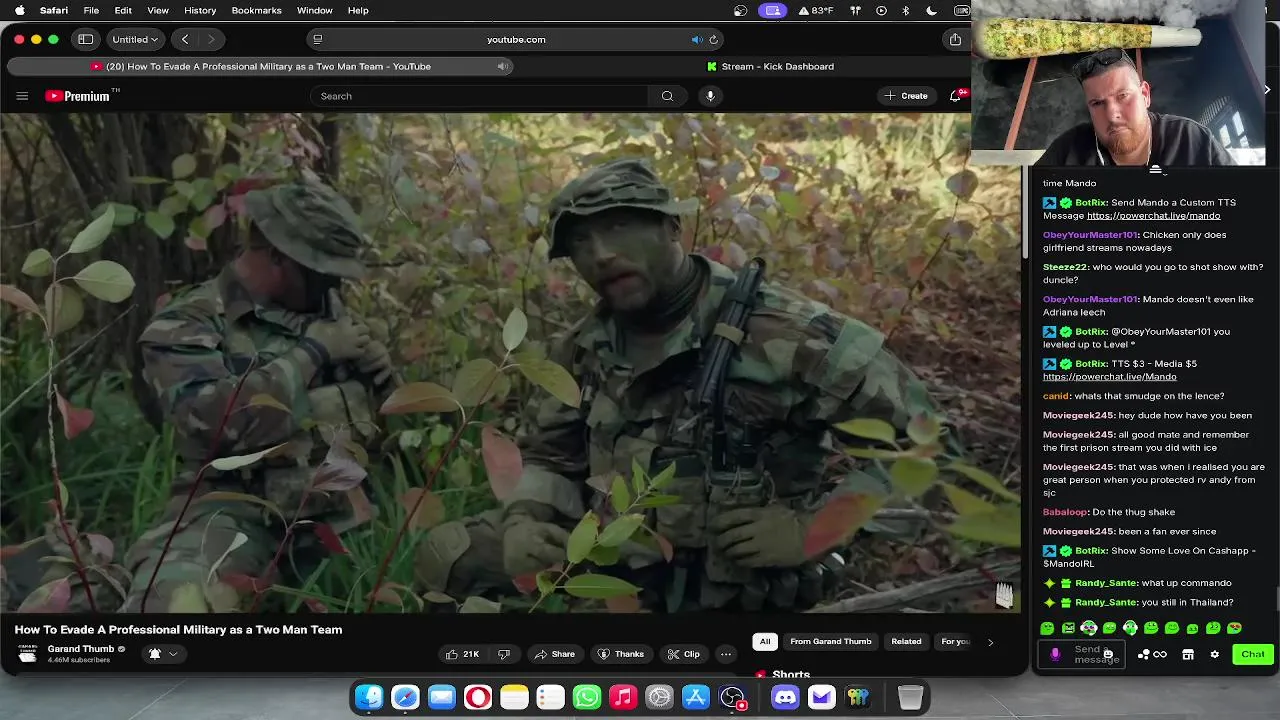Image resolution: width=1280 pixels, height=720 pixels.
Task: Click the Garand Thumb channel avatar
Action: (28, 653)
